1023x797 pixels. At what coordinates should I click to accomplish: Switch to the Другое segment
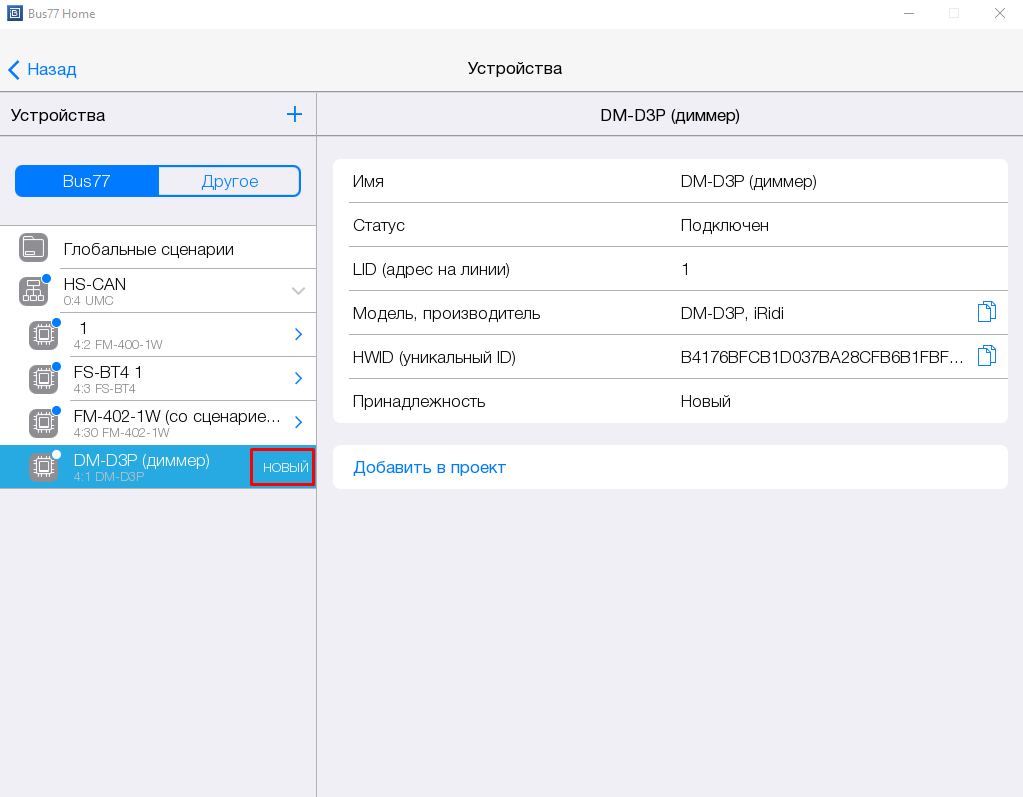pos(229,181)
